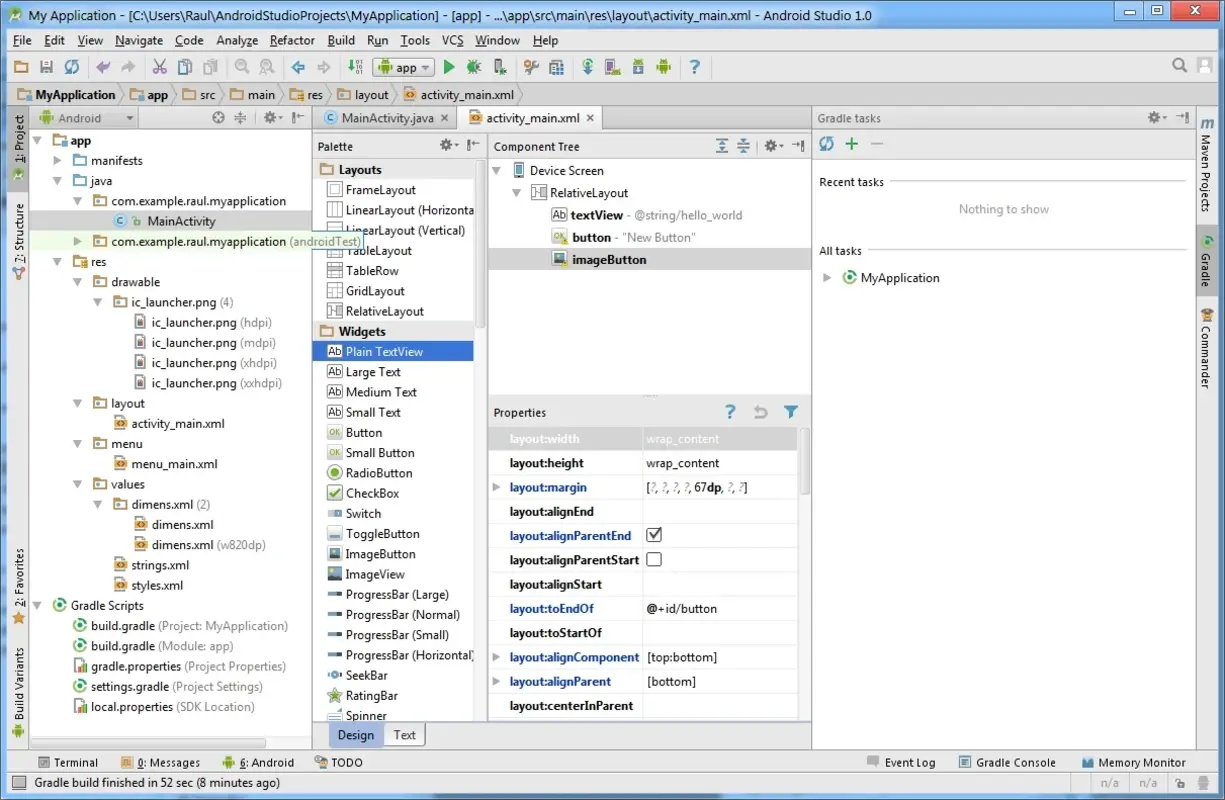Switch to the MainActivity.java tab
Screen dimensions: 1225x800
click(385, 117)
